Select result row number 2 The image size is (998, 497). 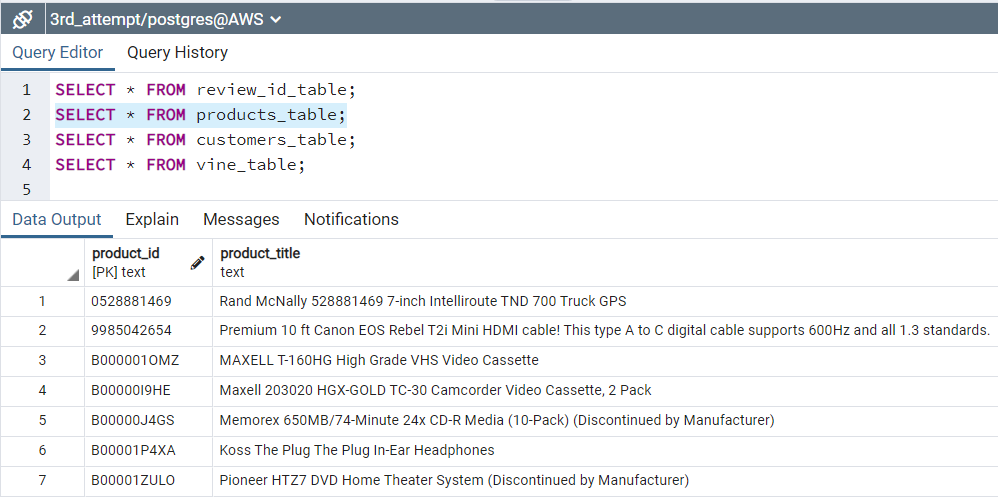click(42, 331)
